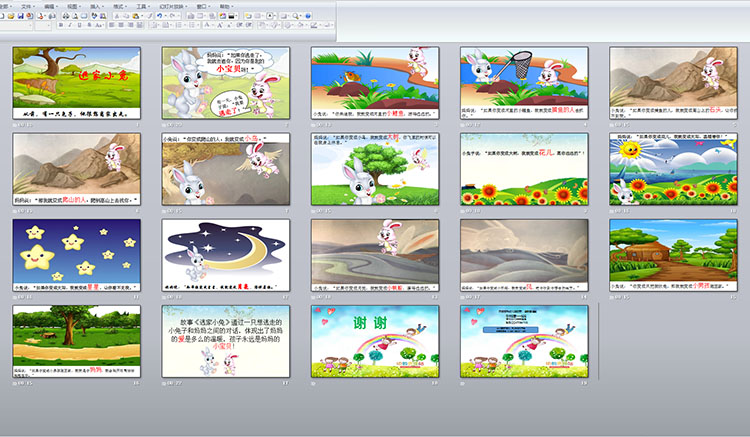The image size is (750, 437).
Task: Select sunflower slide with 花儿 text
Action: pos(524,169)
